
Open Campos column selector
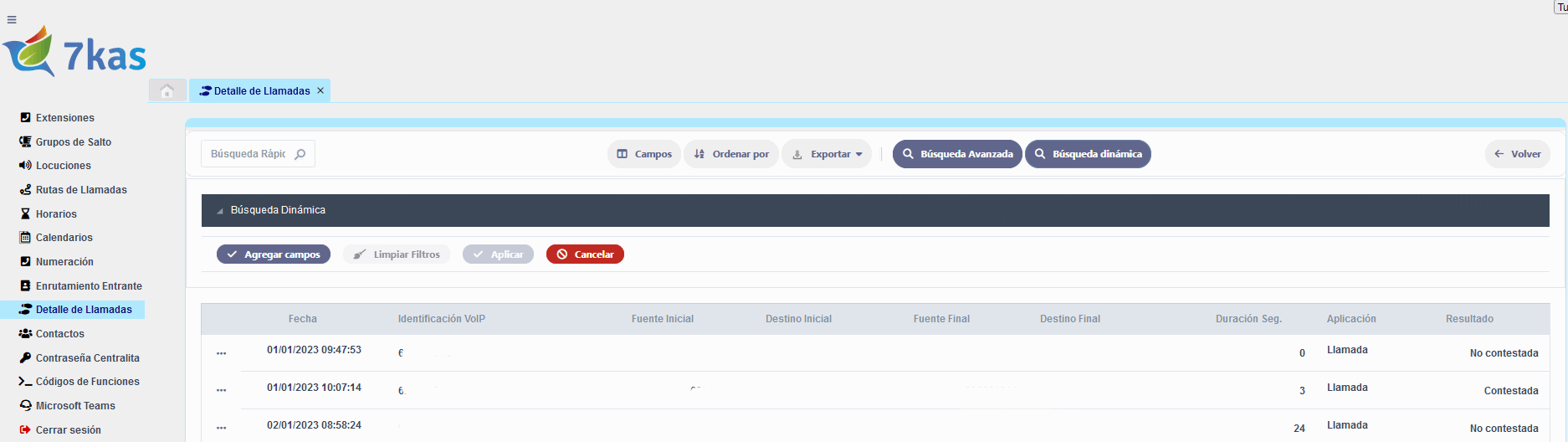pyautogui.click(x=644, y=154)
